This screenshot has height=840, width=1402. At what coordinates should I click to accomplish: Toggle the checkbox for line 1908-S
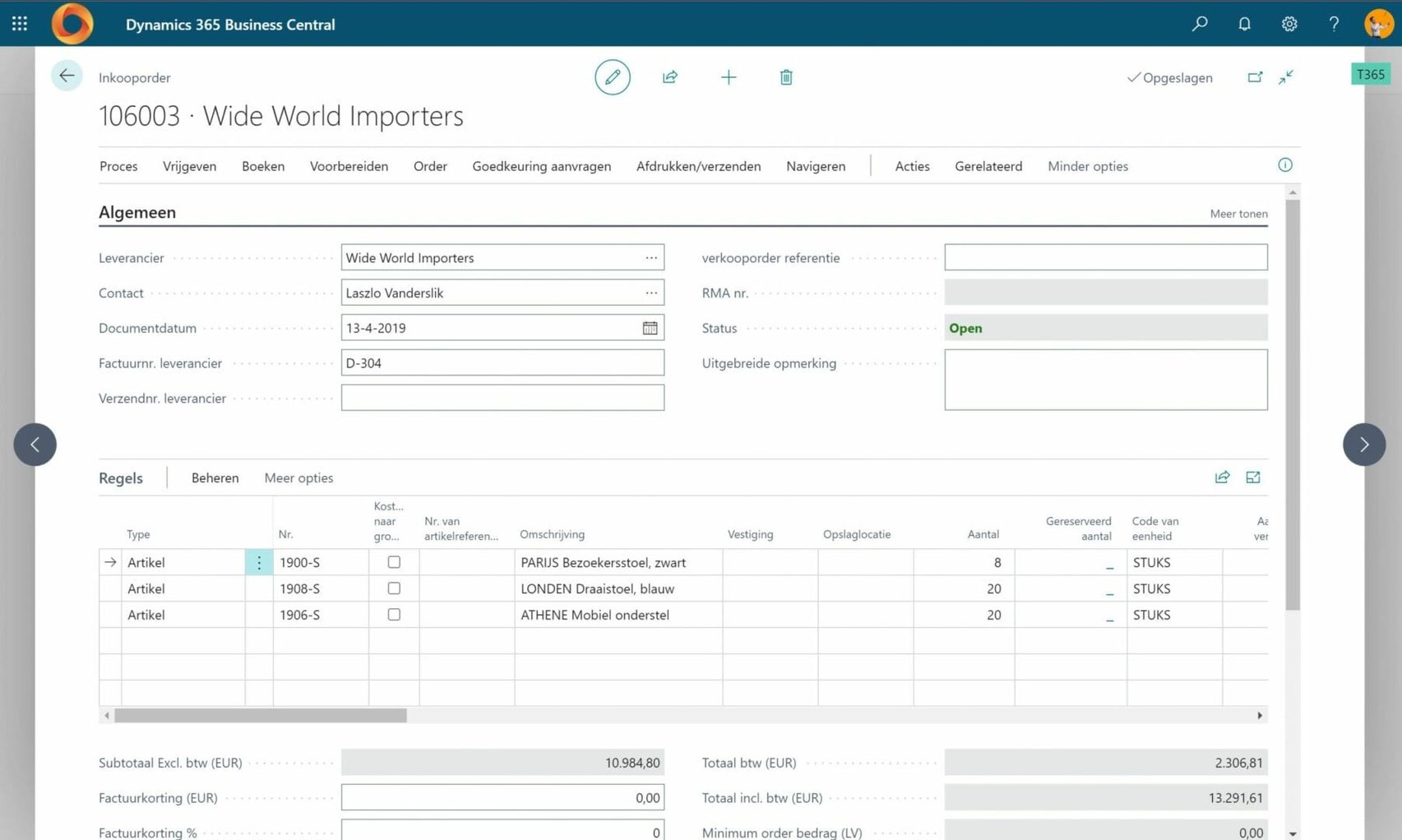[394, 588]
